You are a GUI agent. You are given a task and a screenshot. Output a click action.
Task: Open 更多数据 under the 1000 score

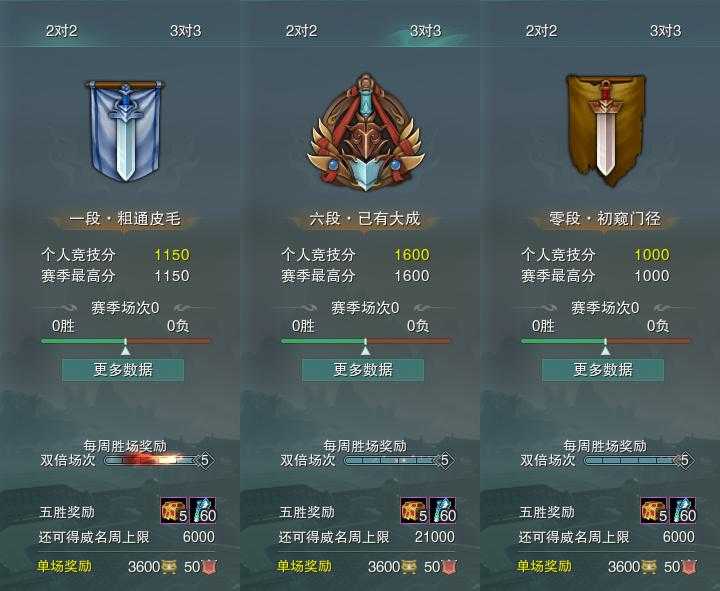pos(603,370)
